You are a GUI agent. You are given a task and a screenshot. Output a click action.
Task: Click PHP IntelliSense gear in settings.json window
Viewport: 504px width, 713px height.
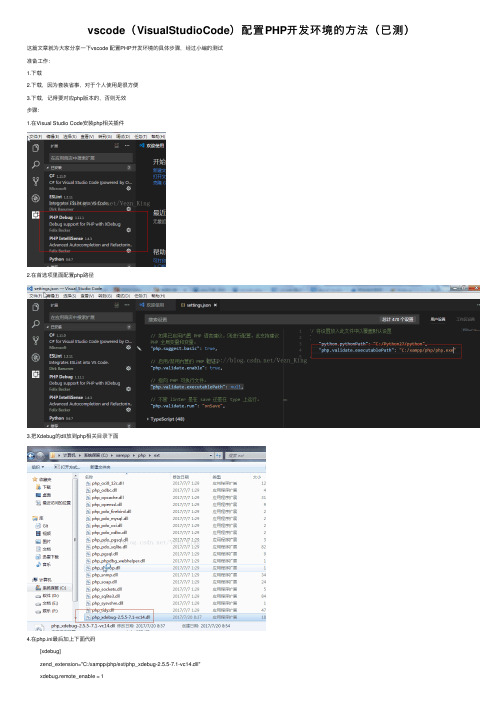pyautogui.click(x=129, y=410)
